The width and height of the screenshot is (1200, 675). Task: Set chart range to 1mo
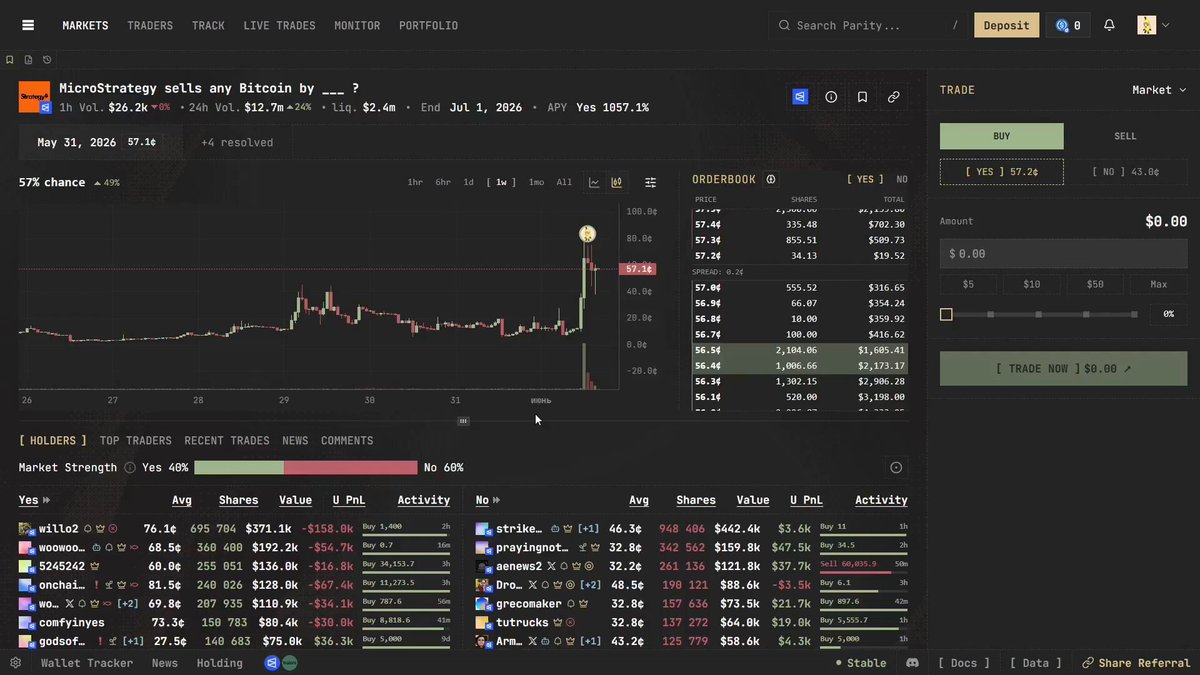coord(536,182)
